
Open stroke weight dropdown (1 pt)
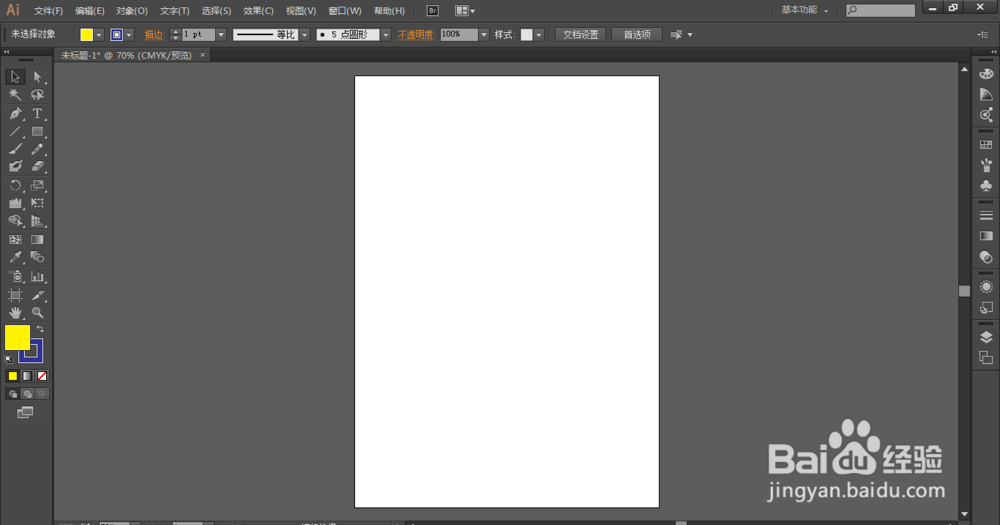tap(221, 35)
